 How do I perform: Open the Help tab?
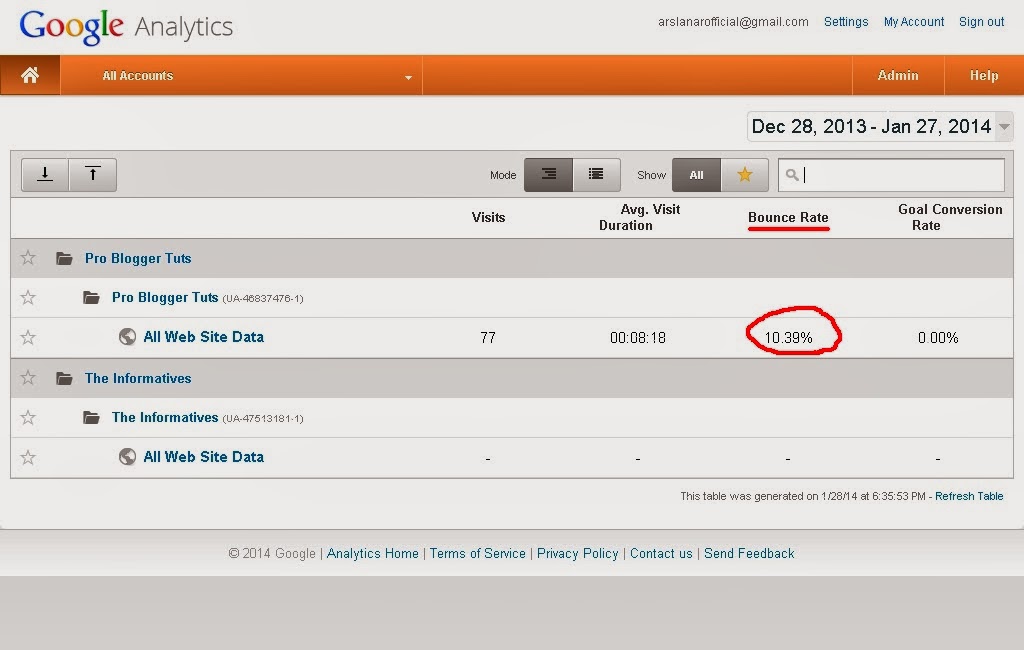point(984,76)
